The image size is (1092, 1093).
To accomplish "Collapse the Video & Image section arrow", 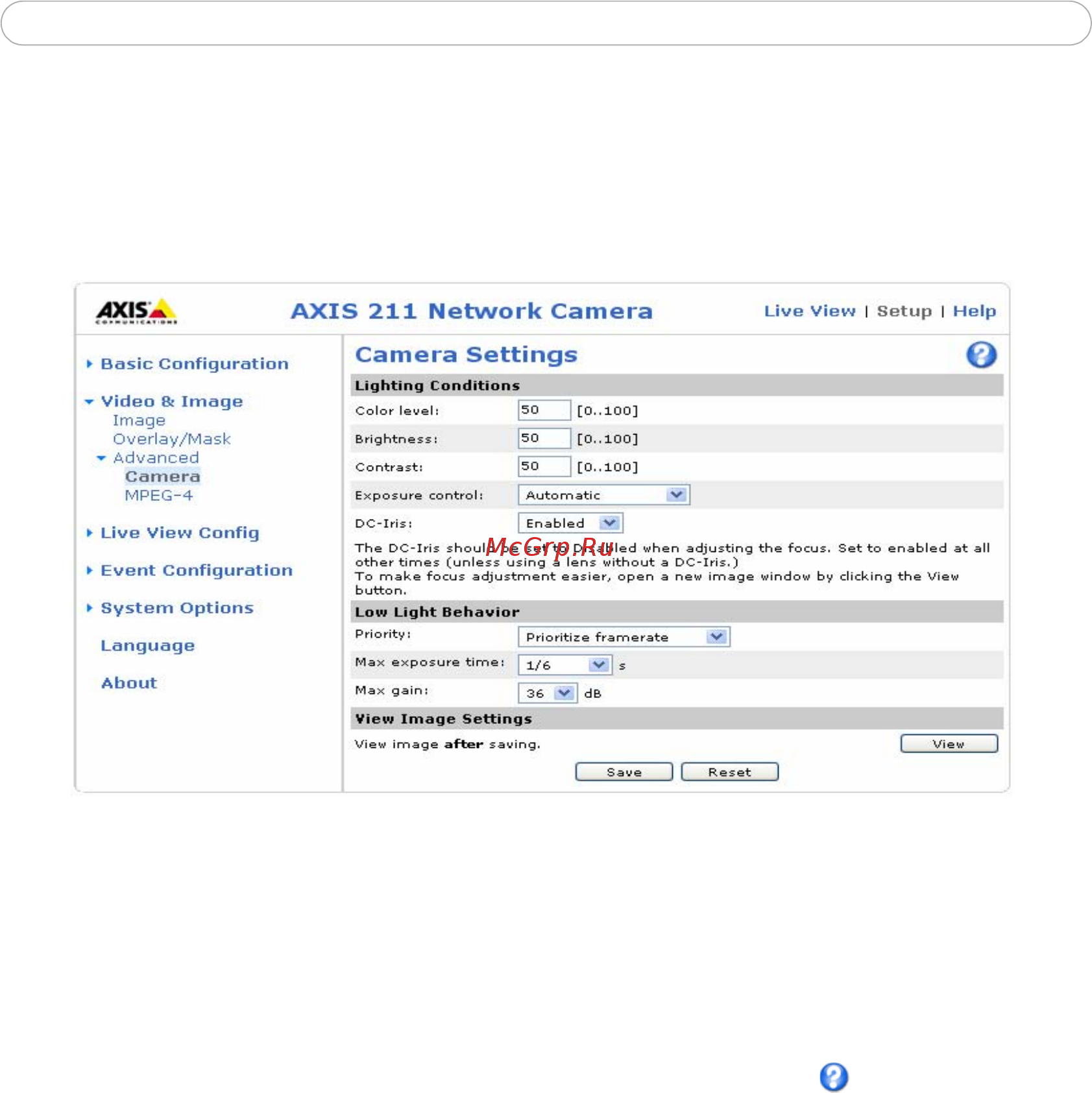I will pos(90,402).
